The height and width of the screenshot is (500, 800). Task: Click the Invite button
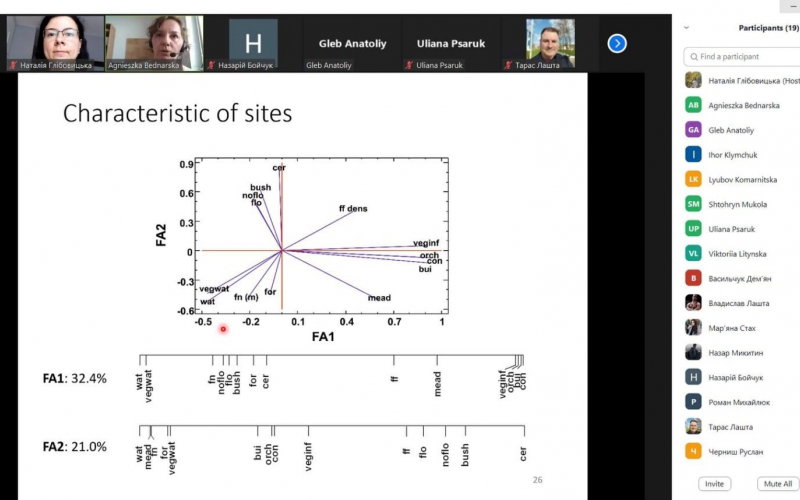point(714,484)
